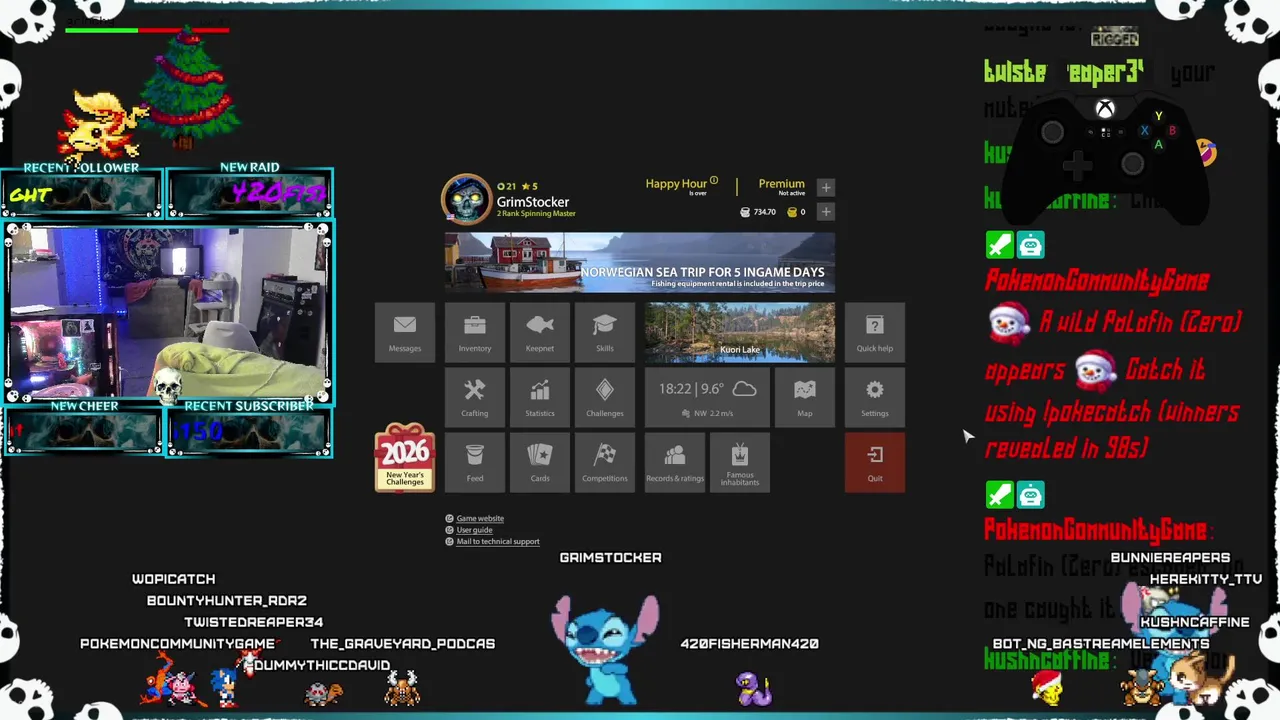Viewport: 1280px width, 720px height.
Task: Click the NEW CHEER overlay label
Action: coord(84,406)
